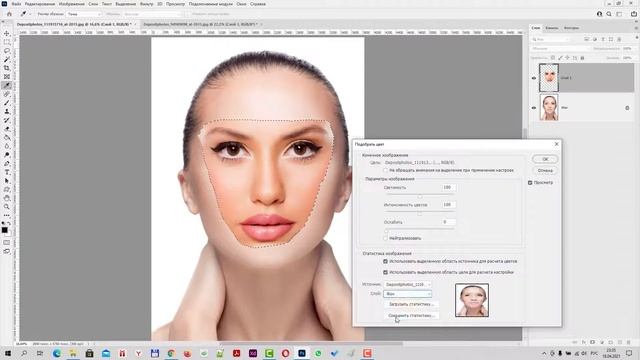Viewport: 640px width, 360px height.
Task: Open Photoshop icon in the taskbar
Action: 302,353
